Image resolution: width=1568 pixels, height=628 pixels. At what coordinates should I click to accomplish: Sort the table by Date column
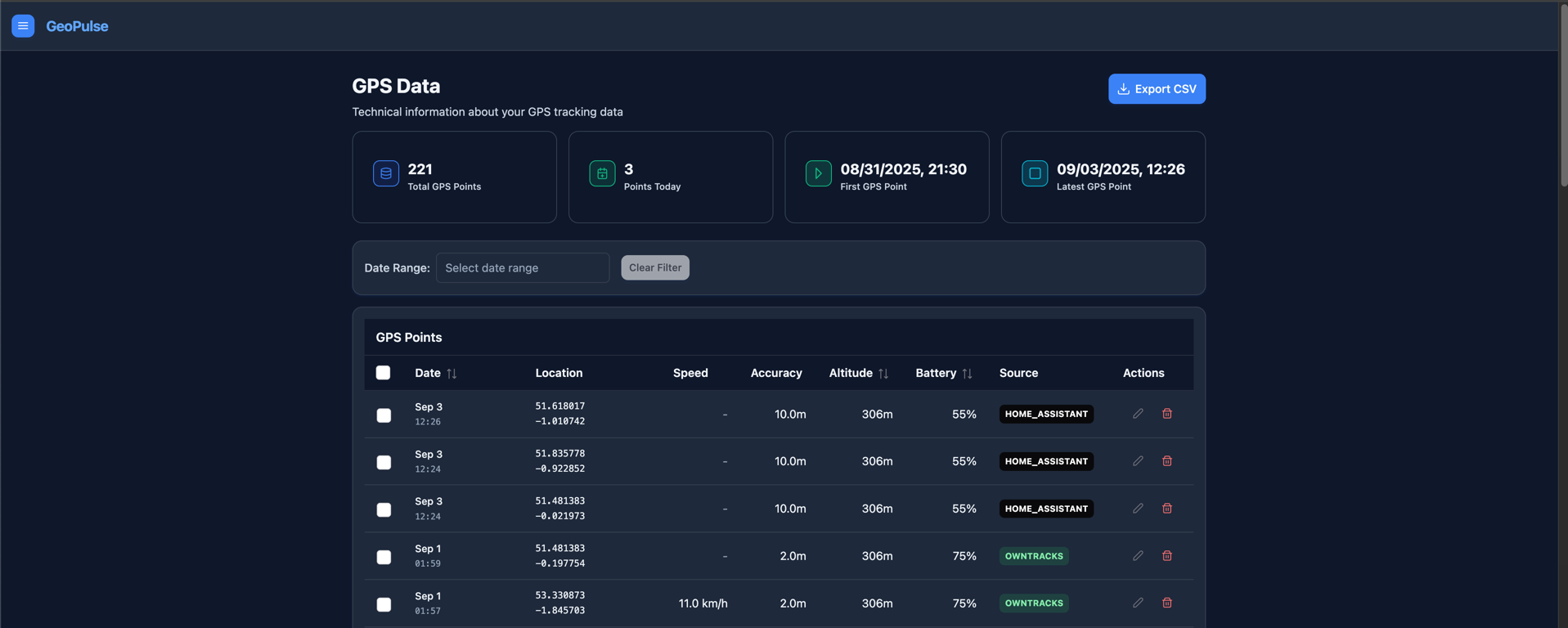coord(436,373)
